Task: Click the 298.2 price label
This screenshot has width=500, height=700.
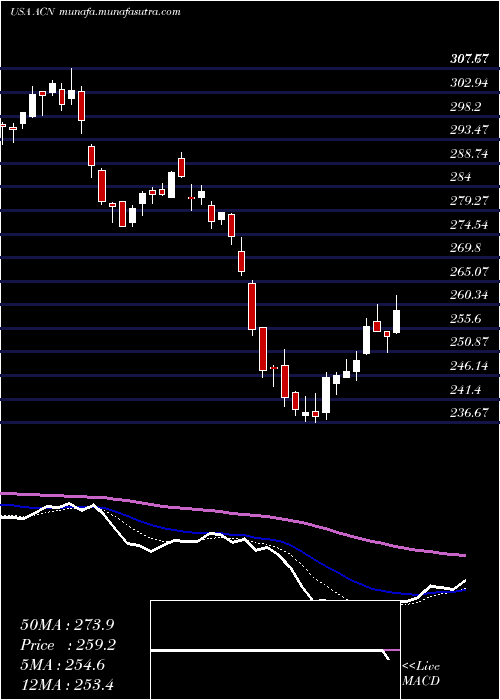Action: 466,107
